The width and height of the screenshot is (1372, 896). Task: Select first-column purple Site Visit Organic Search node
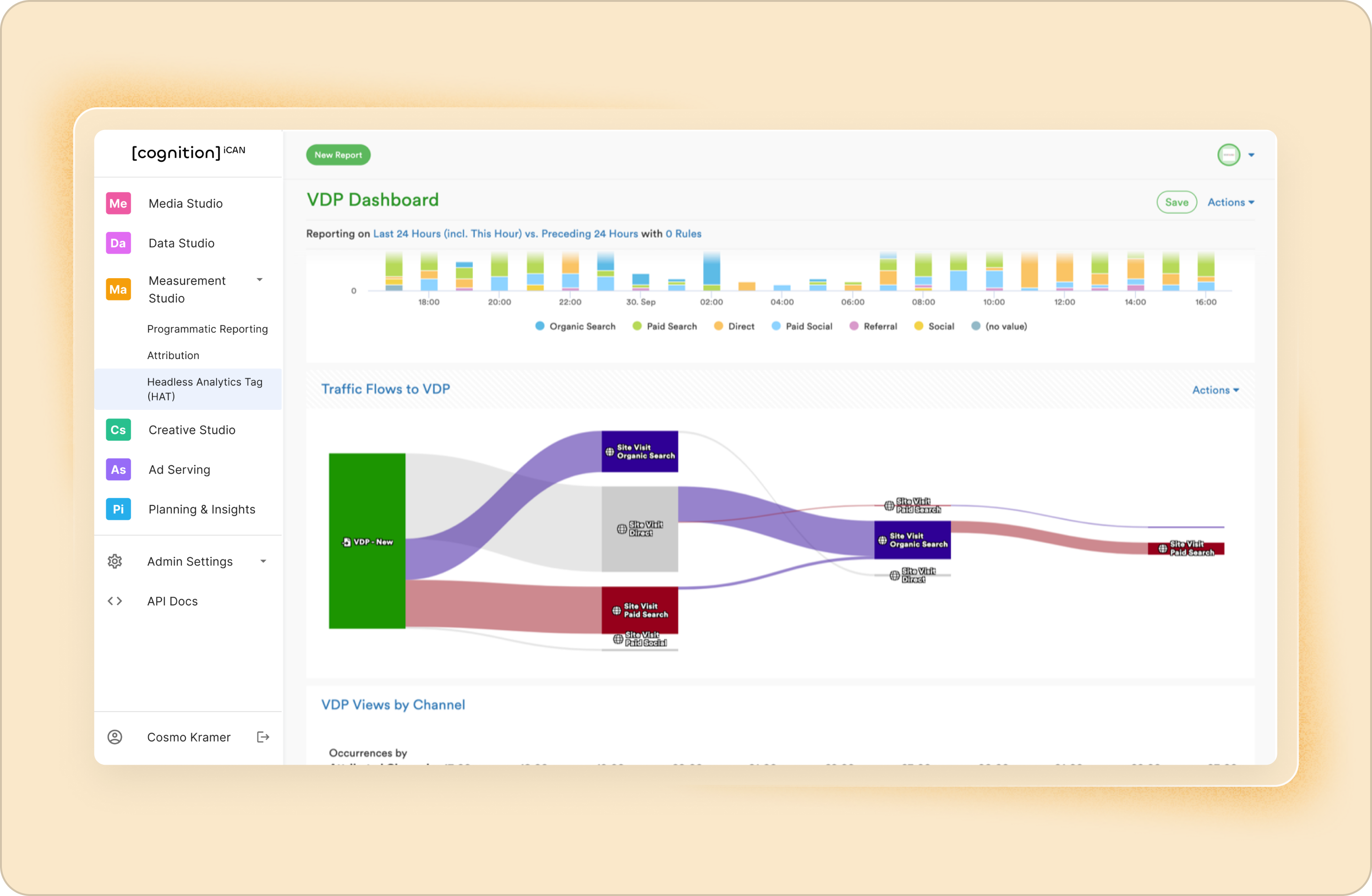[x=640, y=452]
